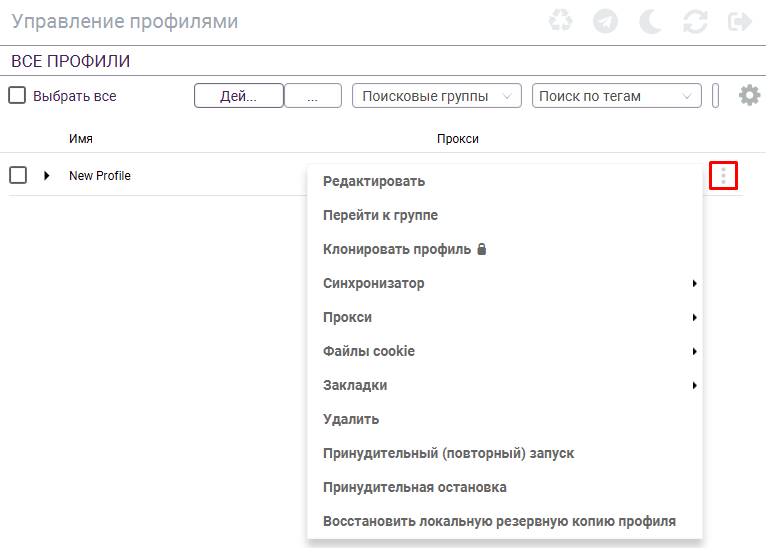Image resolution: width=766 pixels, height=548 pixels.
Task: Sort by the 'Имя' column header
Action: (x=81, y=139)
